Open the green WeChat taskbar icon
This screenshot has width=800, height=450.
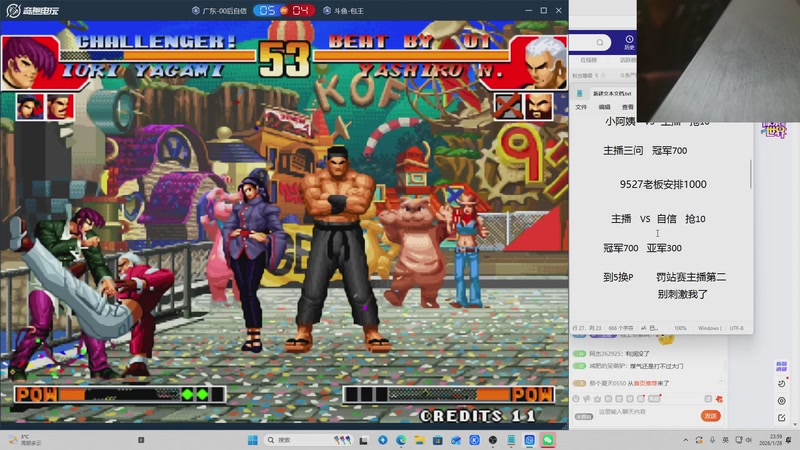(x=548, y=440)
